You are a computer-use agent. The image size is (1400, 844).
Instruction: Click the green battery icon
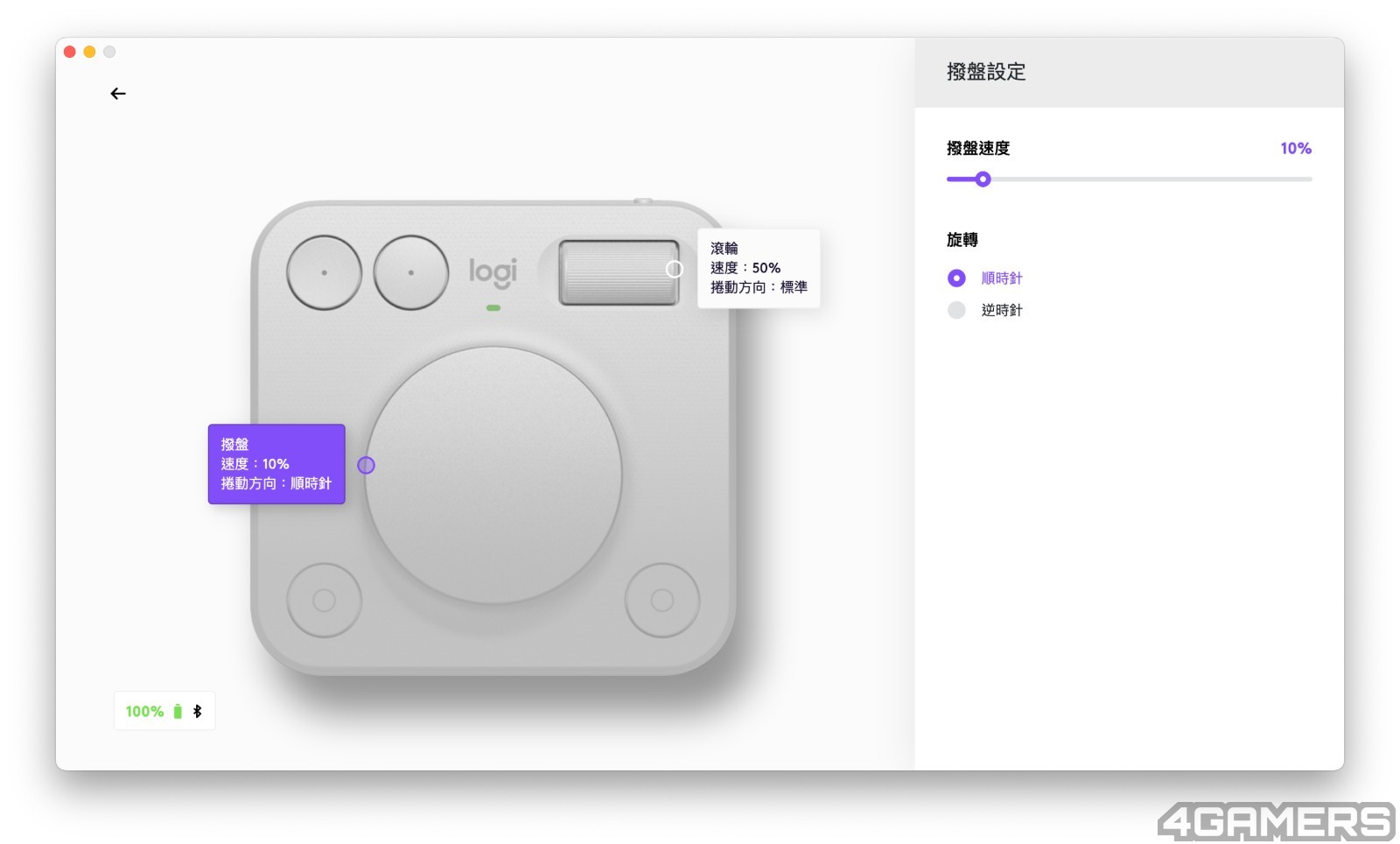pyautogui.click(x=178, y=711)
